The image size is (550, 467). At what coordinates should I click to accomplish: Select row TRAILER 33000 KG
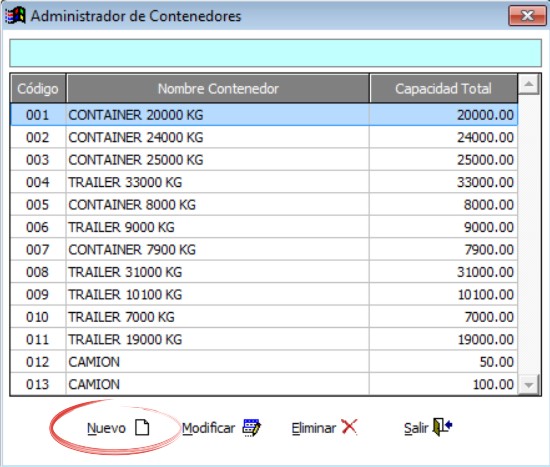[x=264, y=182]
